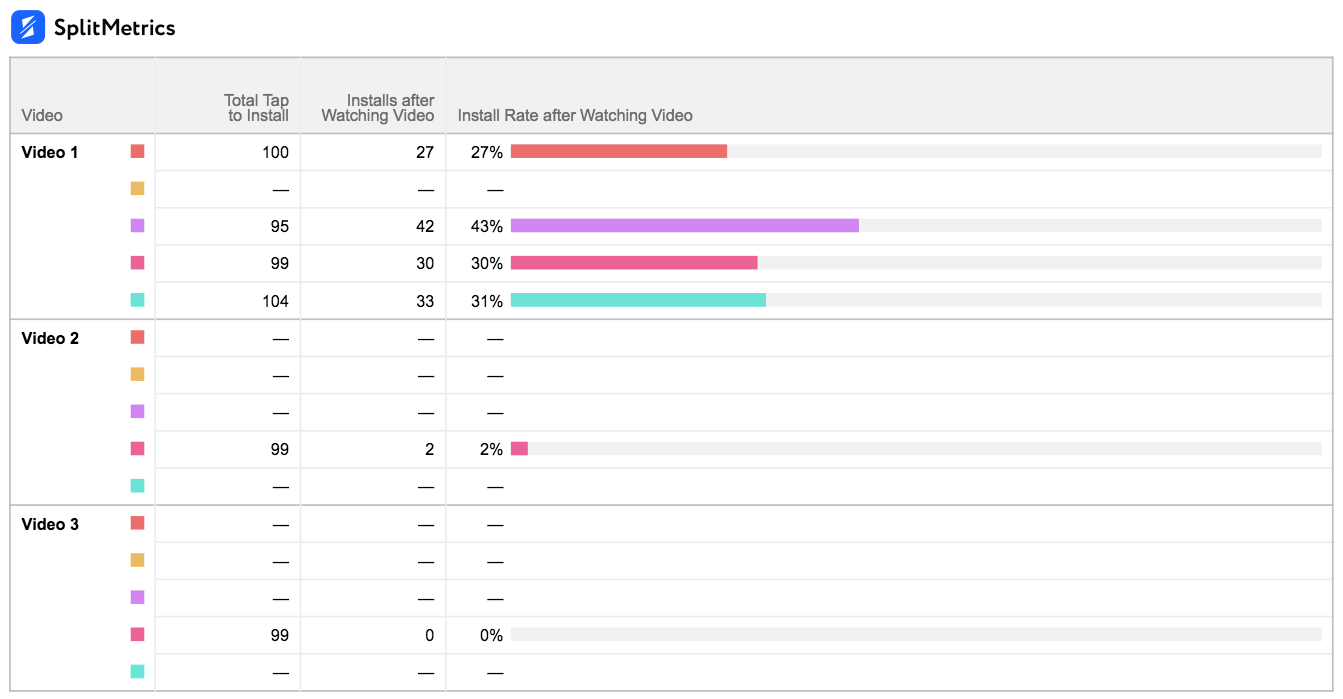Select the teal variation icon at the bottom of Video 3
1343x699 pixels.
pos(139,671)
